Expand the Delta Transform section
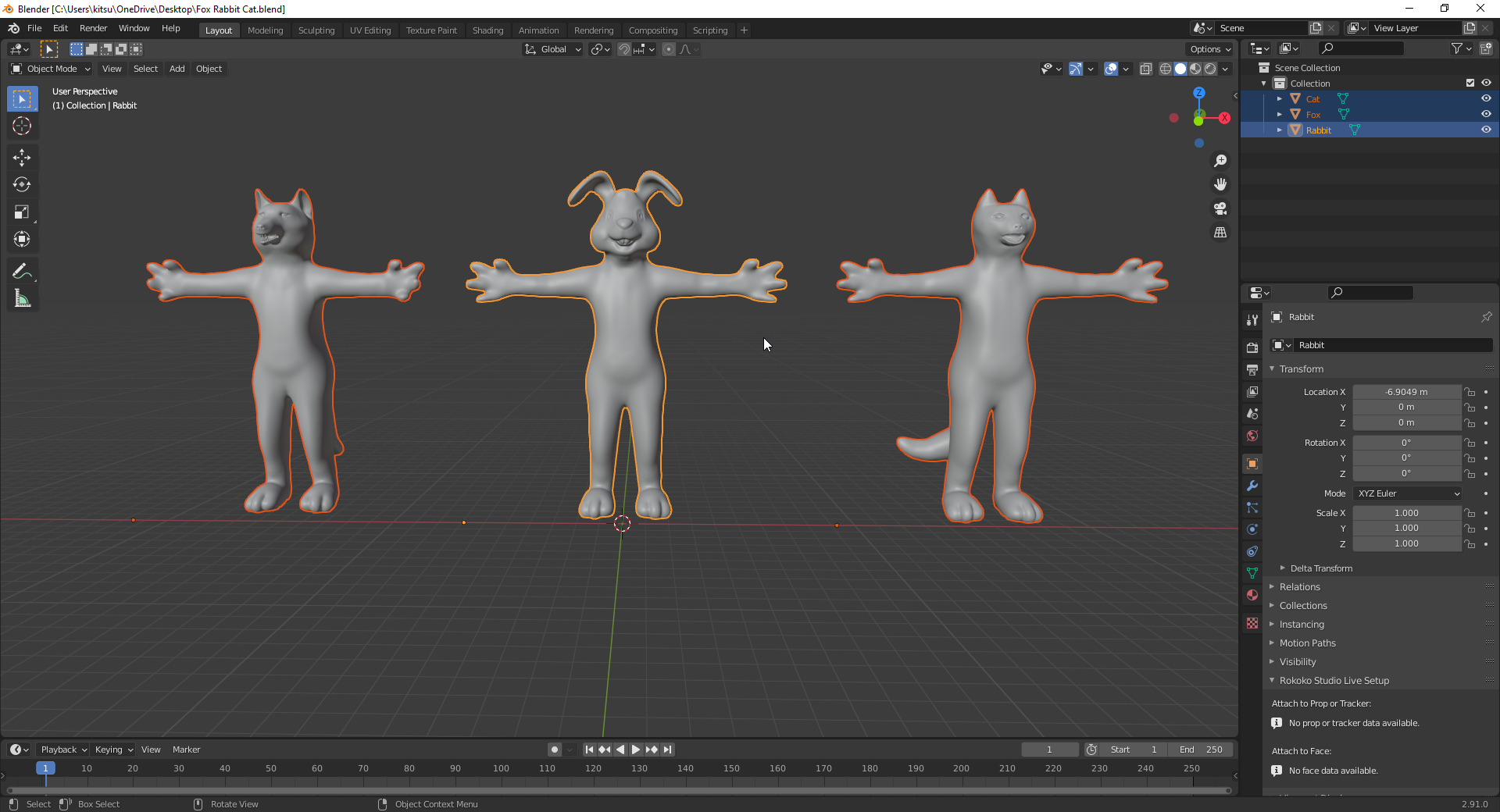This screenshot has width=1500, height=812. point(1320,568)
